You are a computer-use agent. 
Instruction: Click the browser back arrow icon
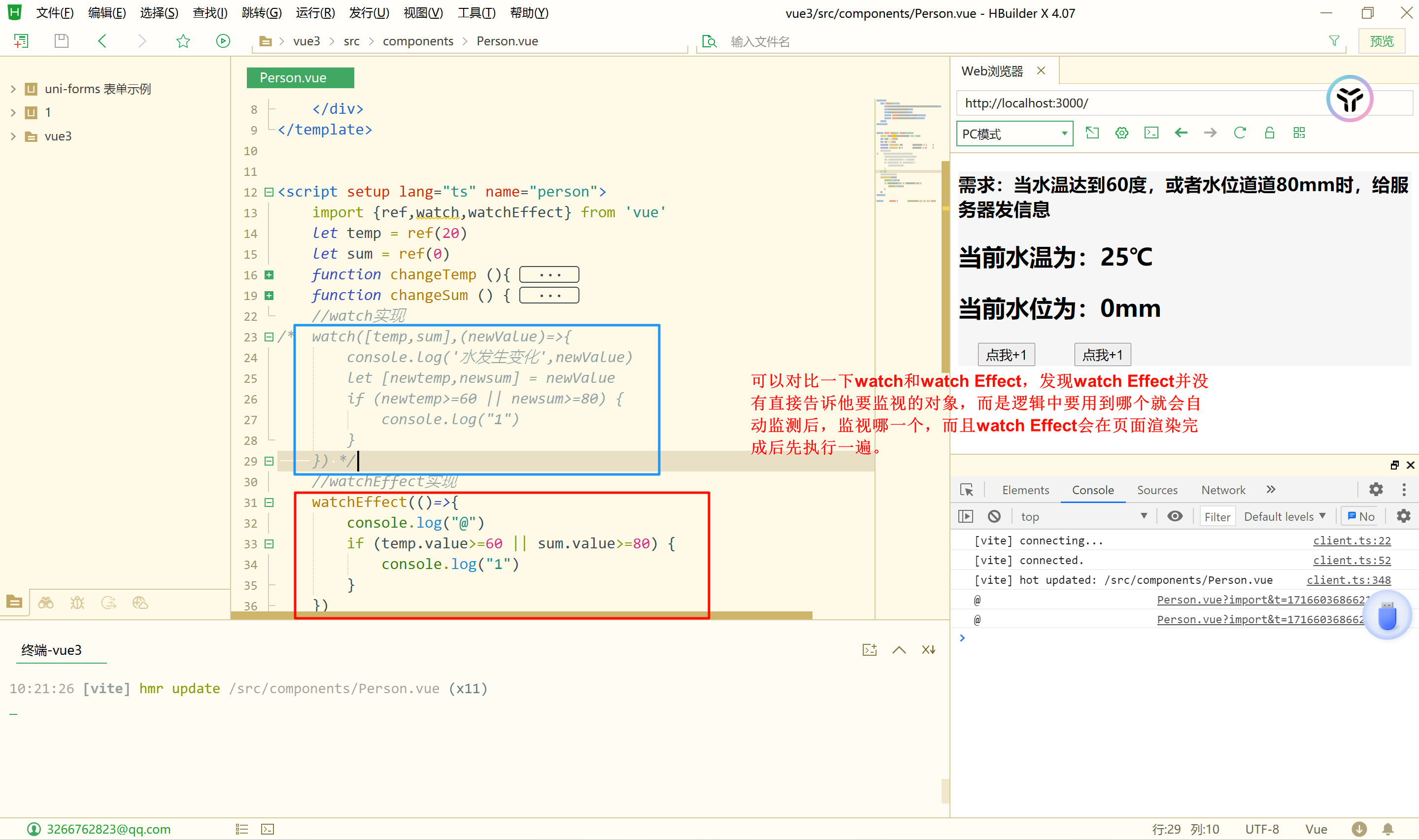coord(1181,133)
